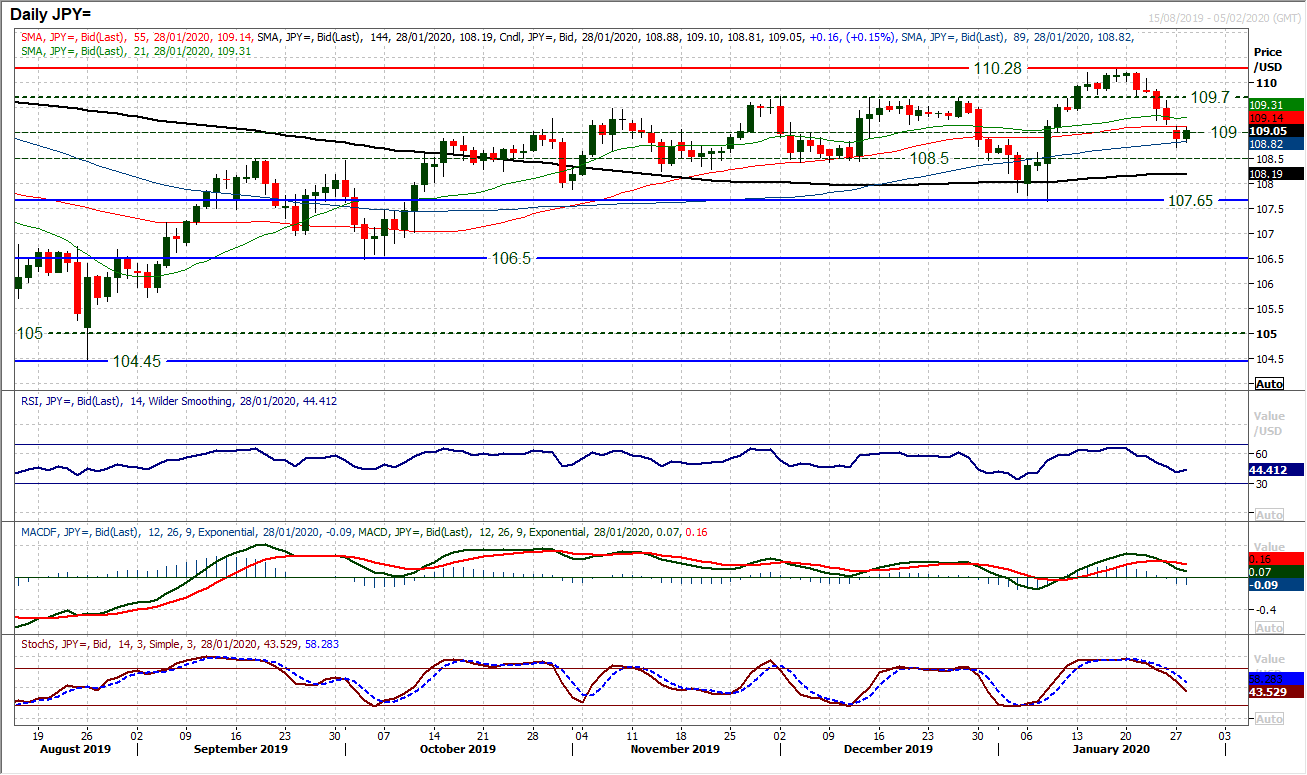Select the green 109.31 price tag
The width and height of the screenshot is (1307, 775).
click(x=1268, y=103)
